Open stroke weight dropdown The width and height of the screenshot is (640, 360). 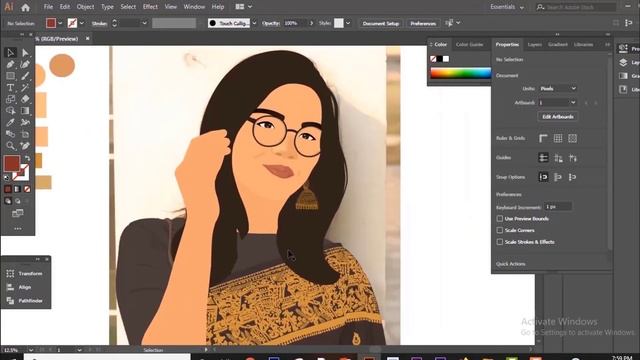pyautogui.click(x=144, y=23)
